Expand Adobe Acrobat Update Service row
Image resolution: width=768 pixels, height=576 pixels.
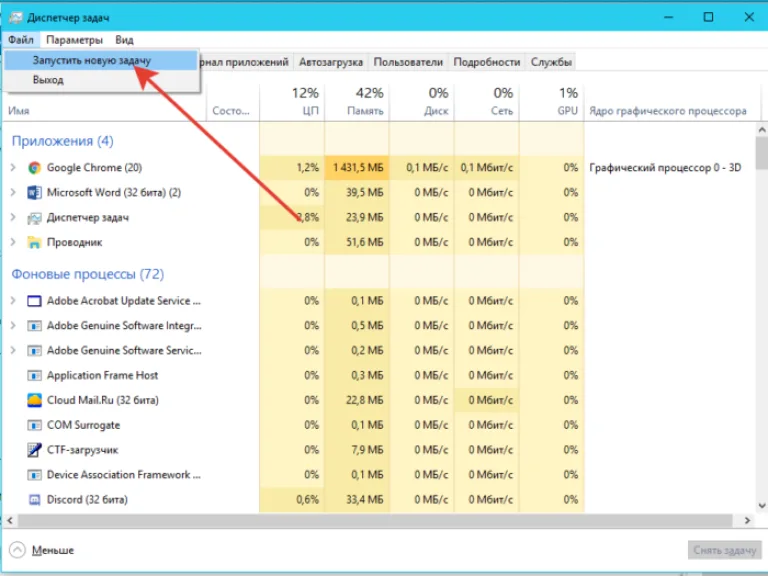coord(13,301)
